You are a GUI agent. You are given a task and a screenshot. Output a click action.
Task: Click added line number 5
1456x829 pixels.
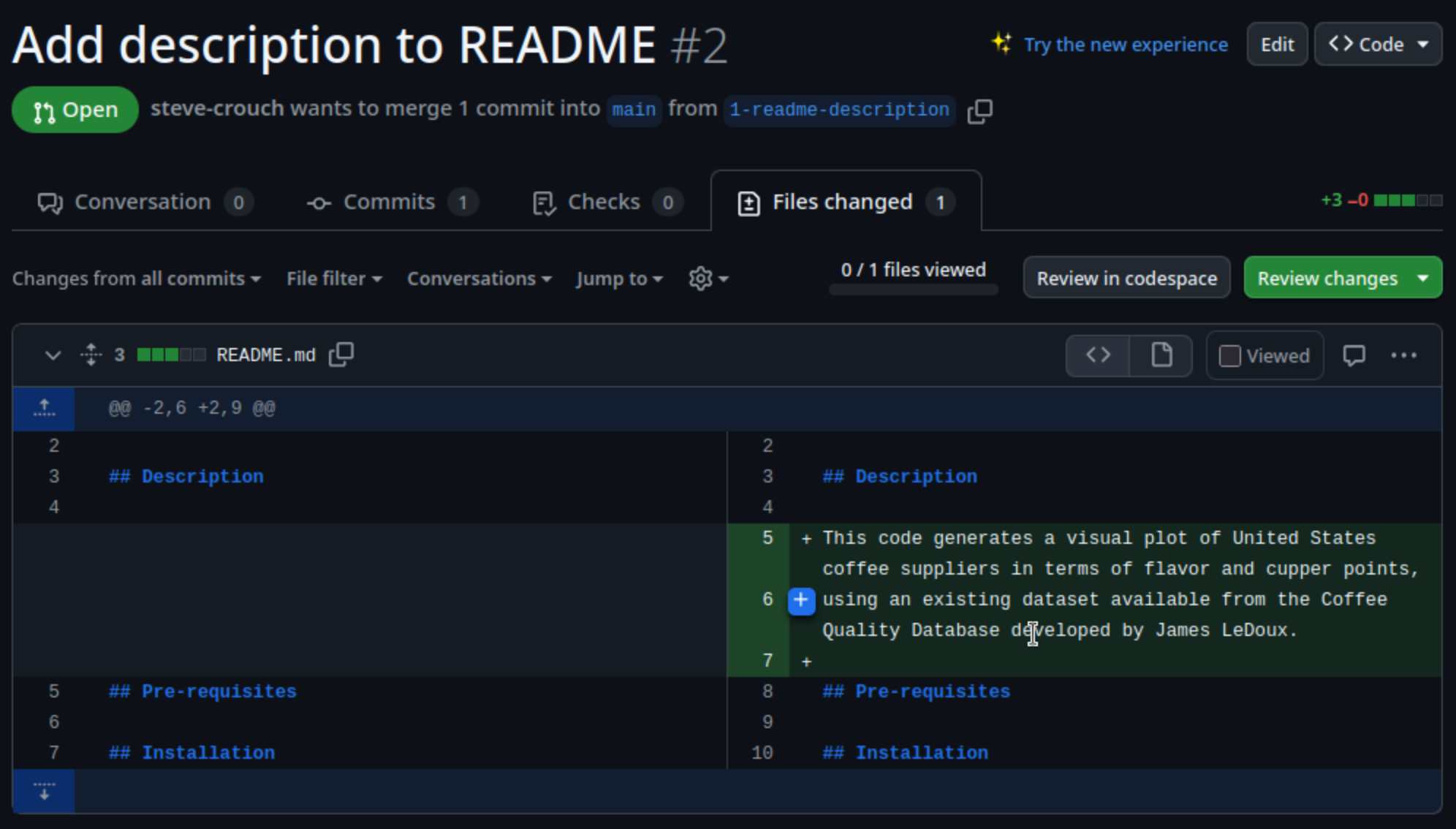point(767,538)
